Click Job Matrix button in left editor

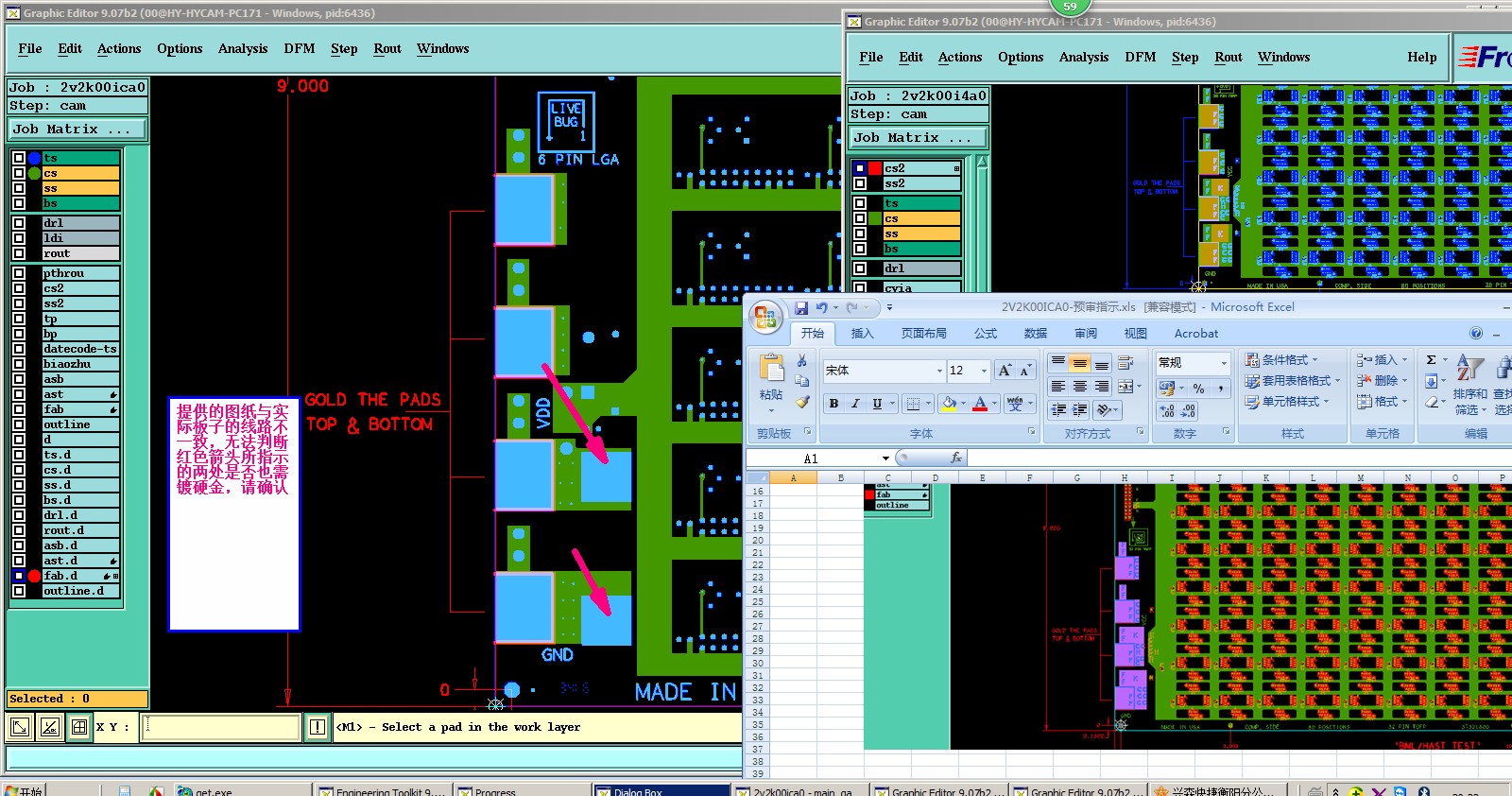click(x=78, y=130)
